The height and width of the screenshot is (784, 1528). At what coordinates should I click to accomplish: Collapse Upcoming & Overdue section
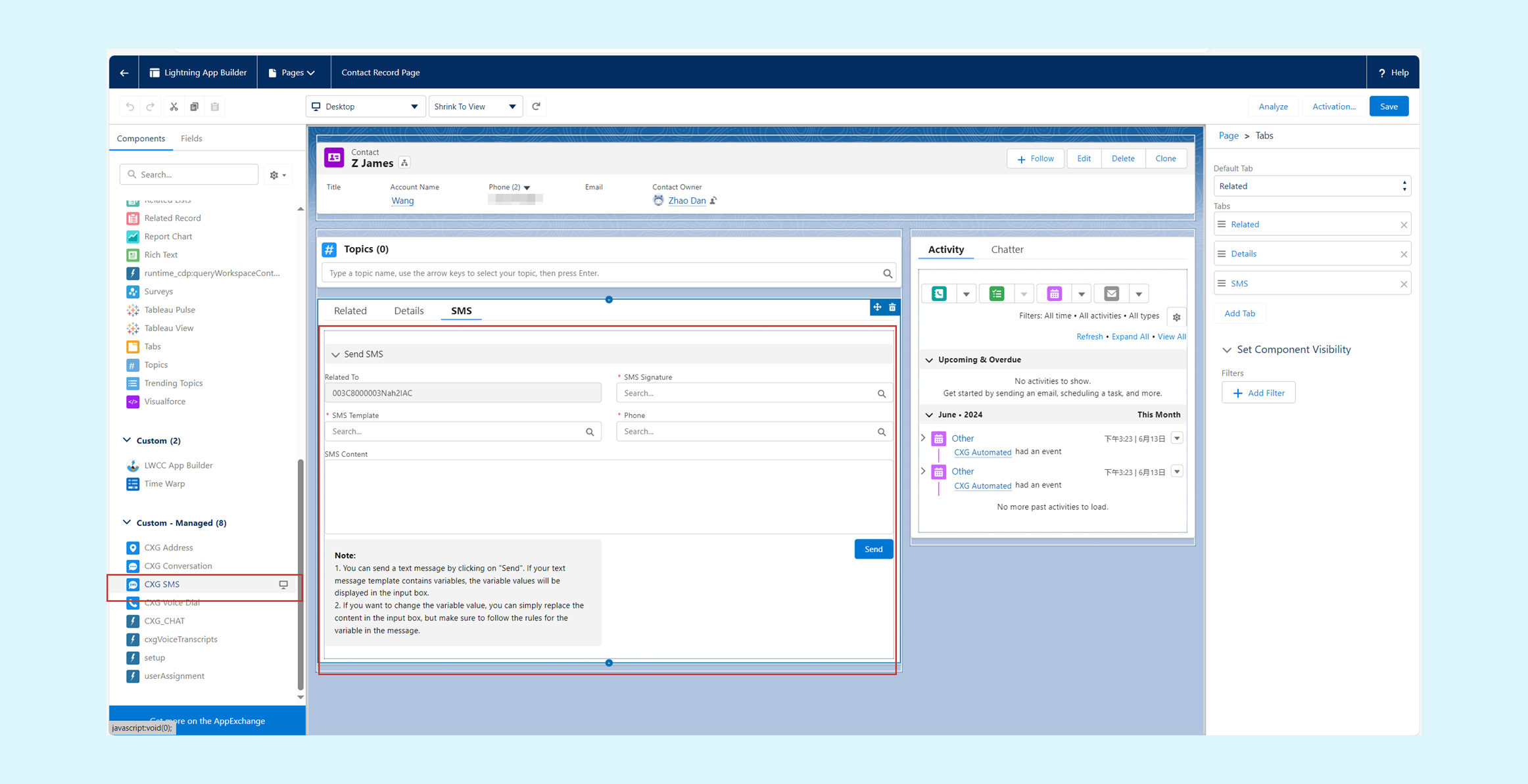[x=929, y=360]
